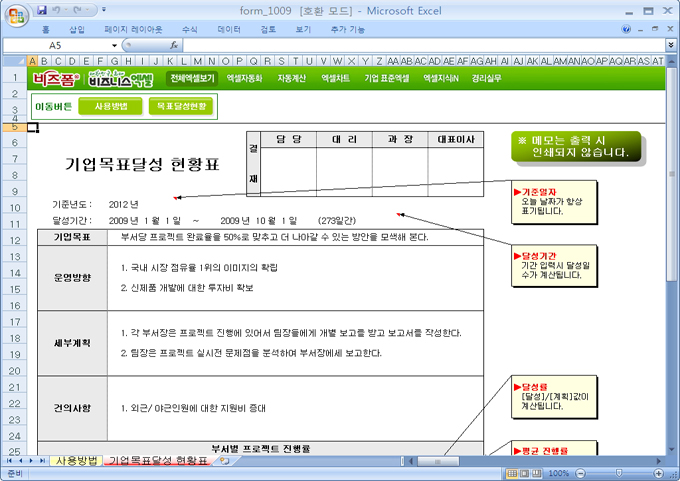Click the Select All corner of the grid
Screen dimensions: 680x481
(15, 61)
